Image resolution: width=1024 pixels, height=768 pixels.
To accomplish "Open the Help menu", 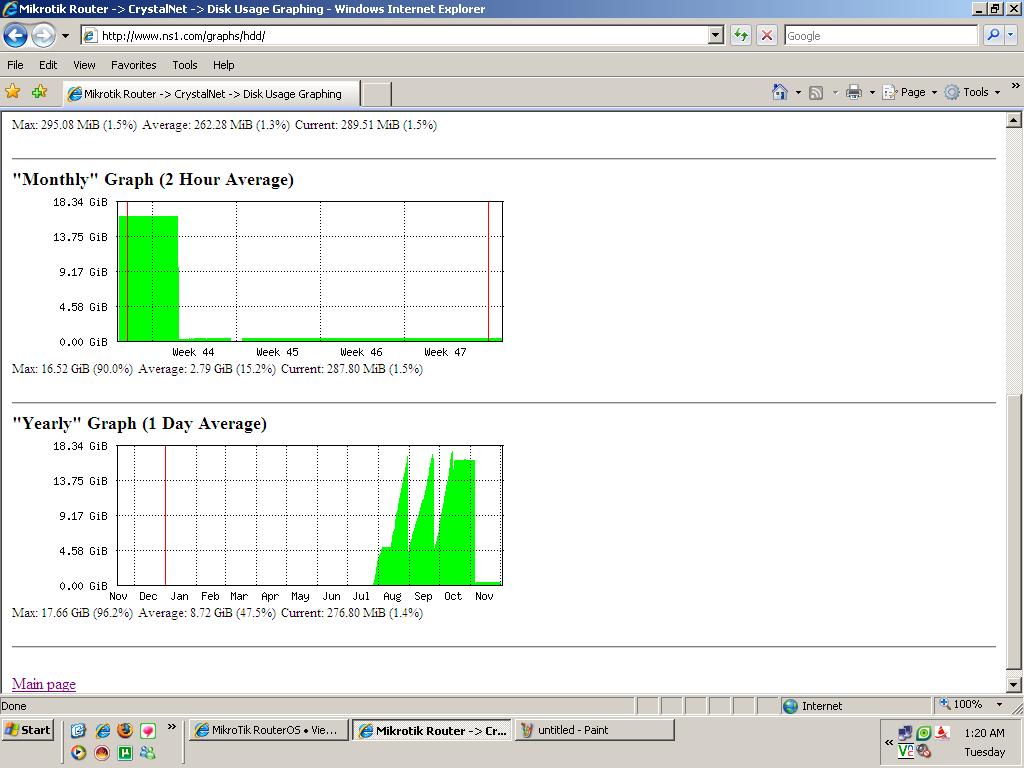I will [223, 65].
